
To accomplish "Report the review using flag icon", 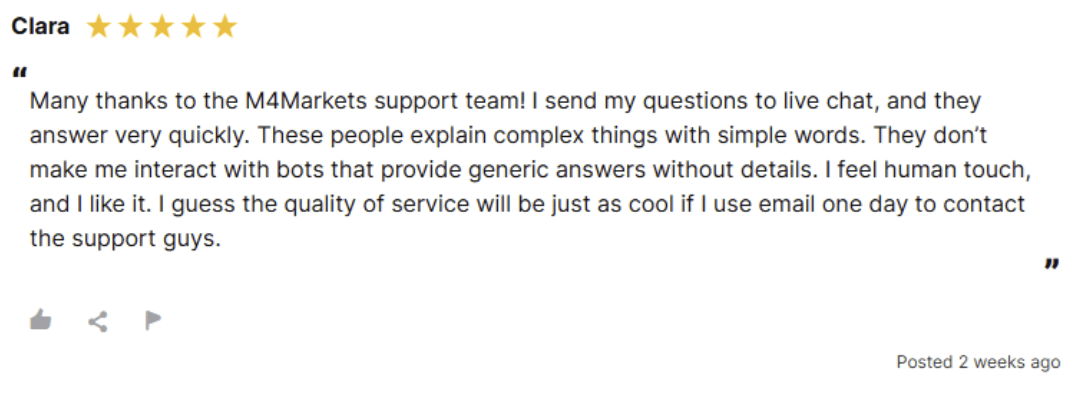I will [152, 320].
